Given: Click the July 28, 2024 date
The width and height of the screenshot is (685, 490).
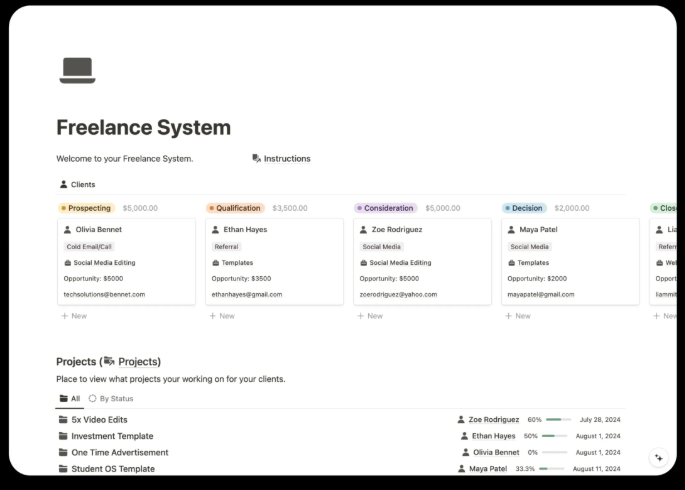Looking at the screenshot, I should coord(600,420).
